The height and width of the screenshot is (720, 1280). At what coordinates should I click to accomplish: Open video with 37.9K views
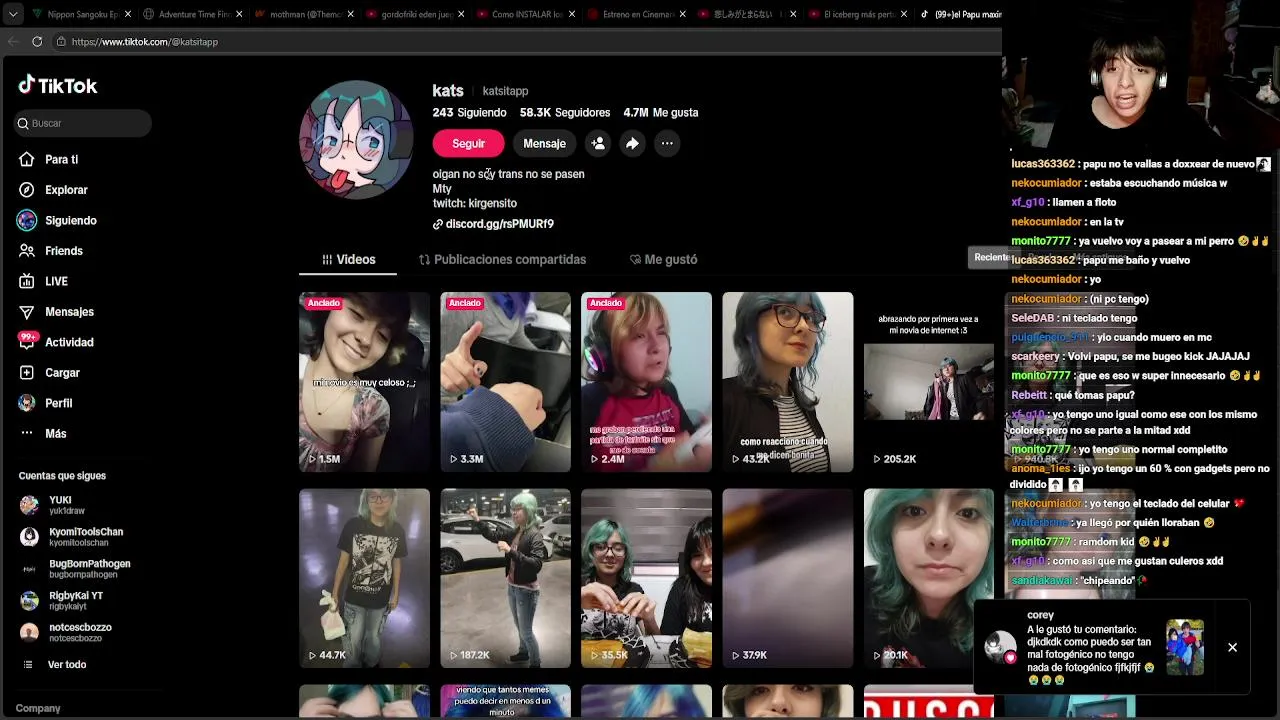(x=787, y=578)
